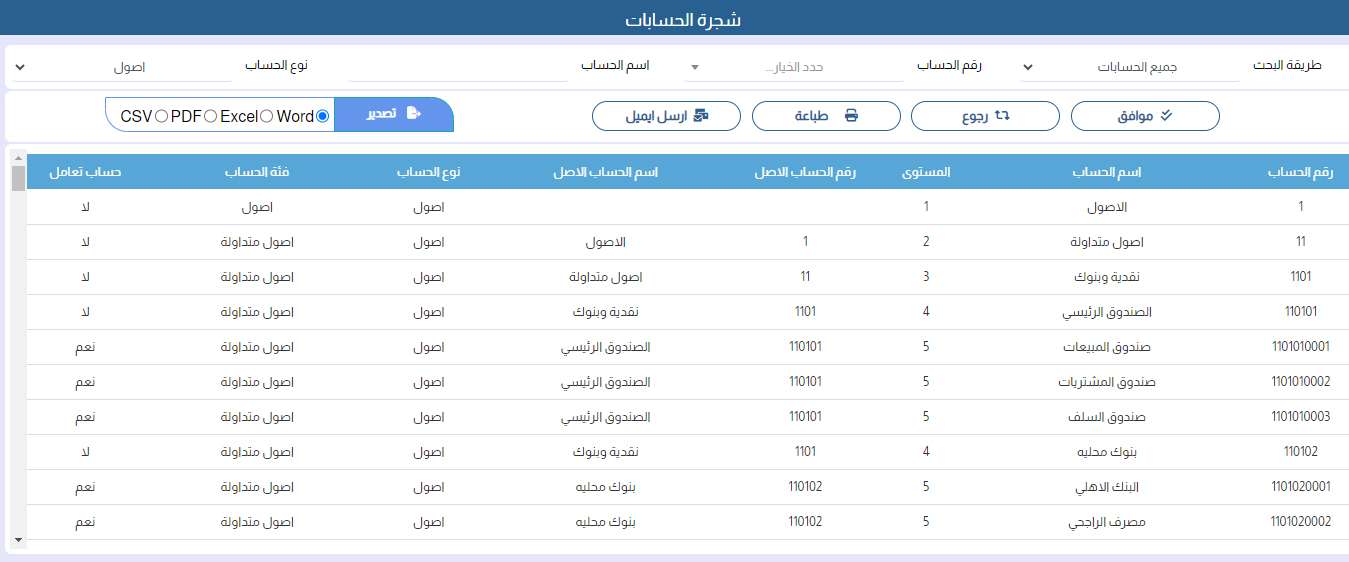Click the double-check icon on موافق

point(1165,116)
